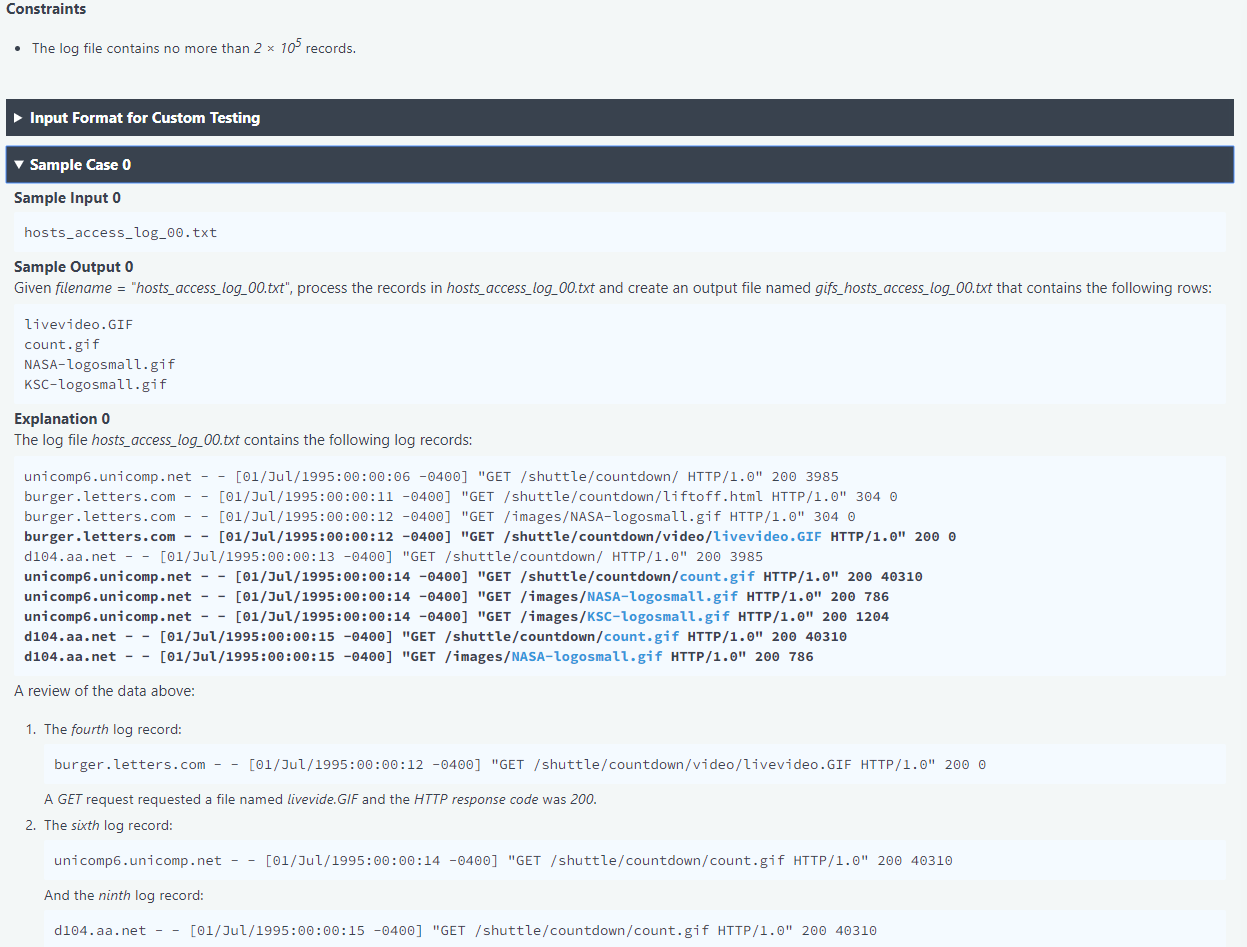The image size is (1247, 947).
Task: Click the Sample Case 0 header bar
Action: 400,164
